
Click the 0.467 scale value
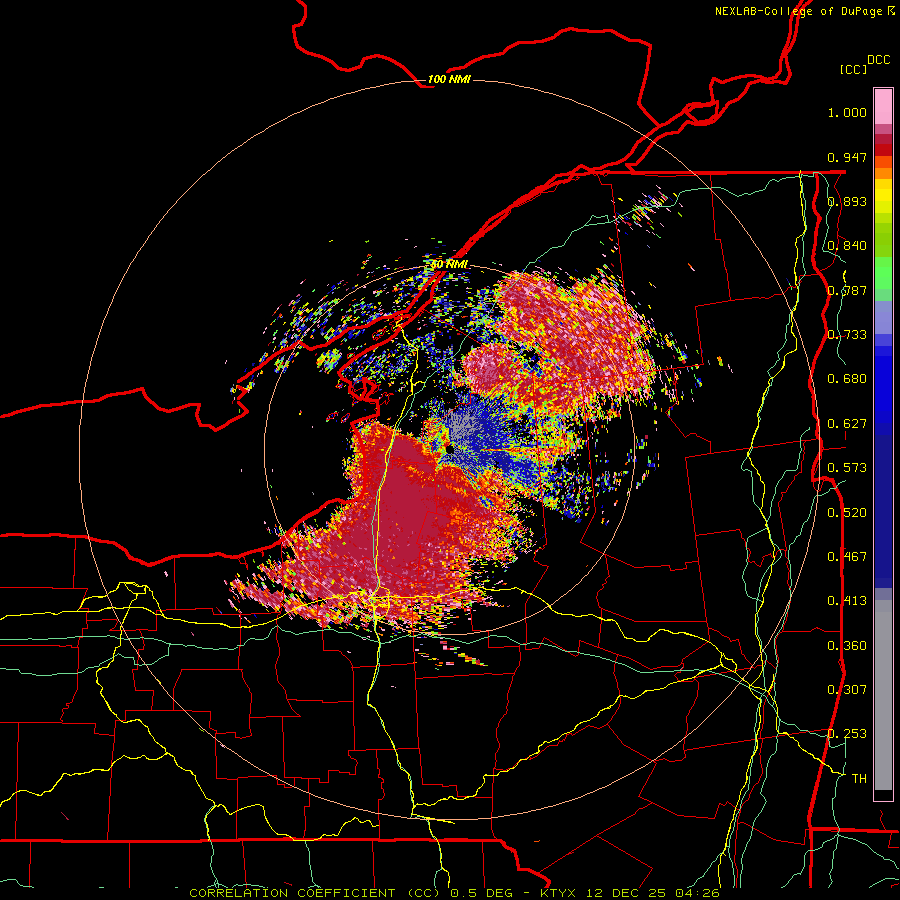pos(847,557)
